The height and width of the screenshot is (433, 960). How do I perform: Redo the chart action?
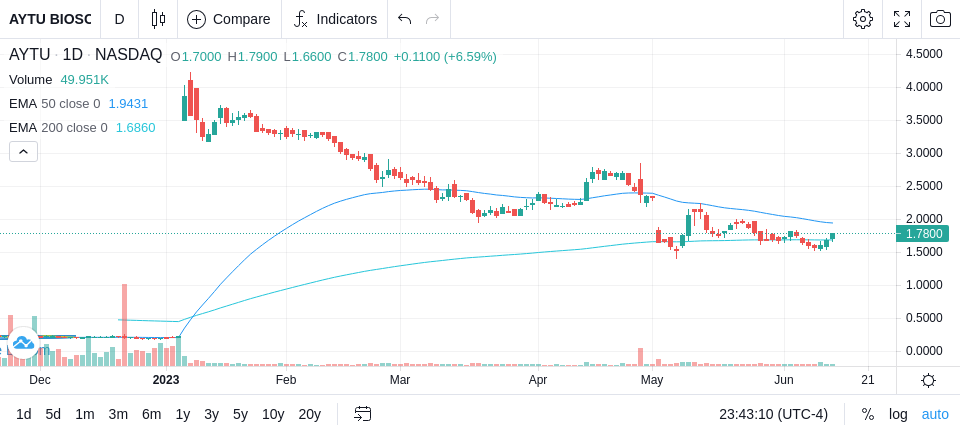point(433,19)
